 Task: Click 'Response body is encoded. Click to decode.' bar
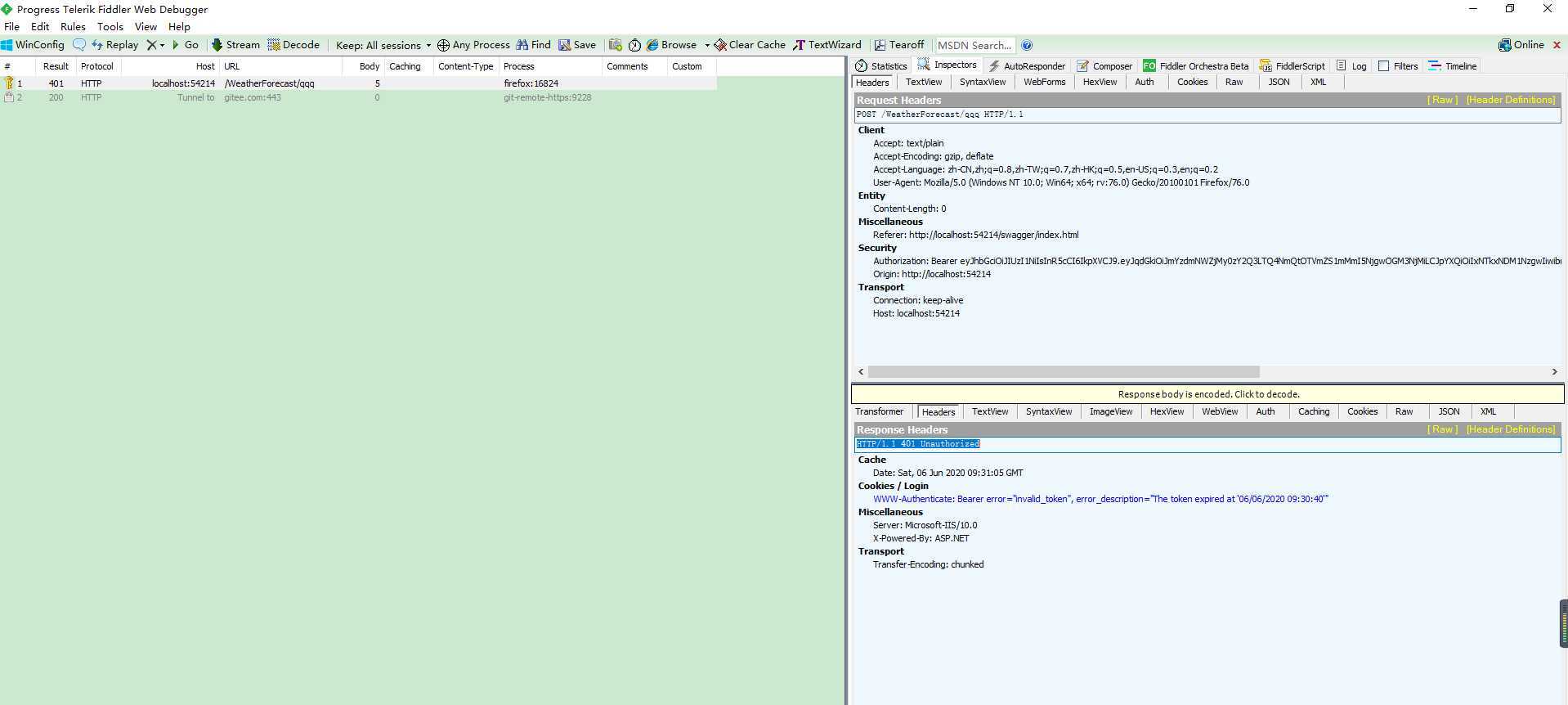pyautogui.click(x=1207, y=394)
